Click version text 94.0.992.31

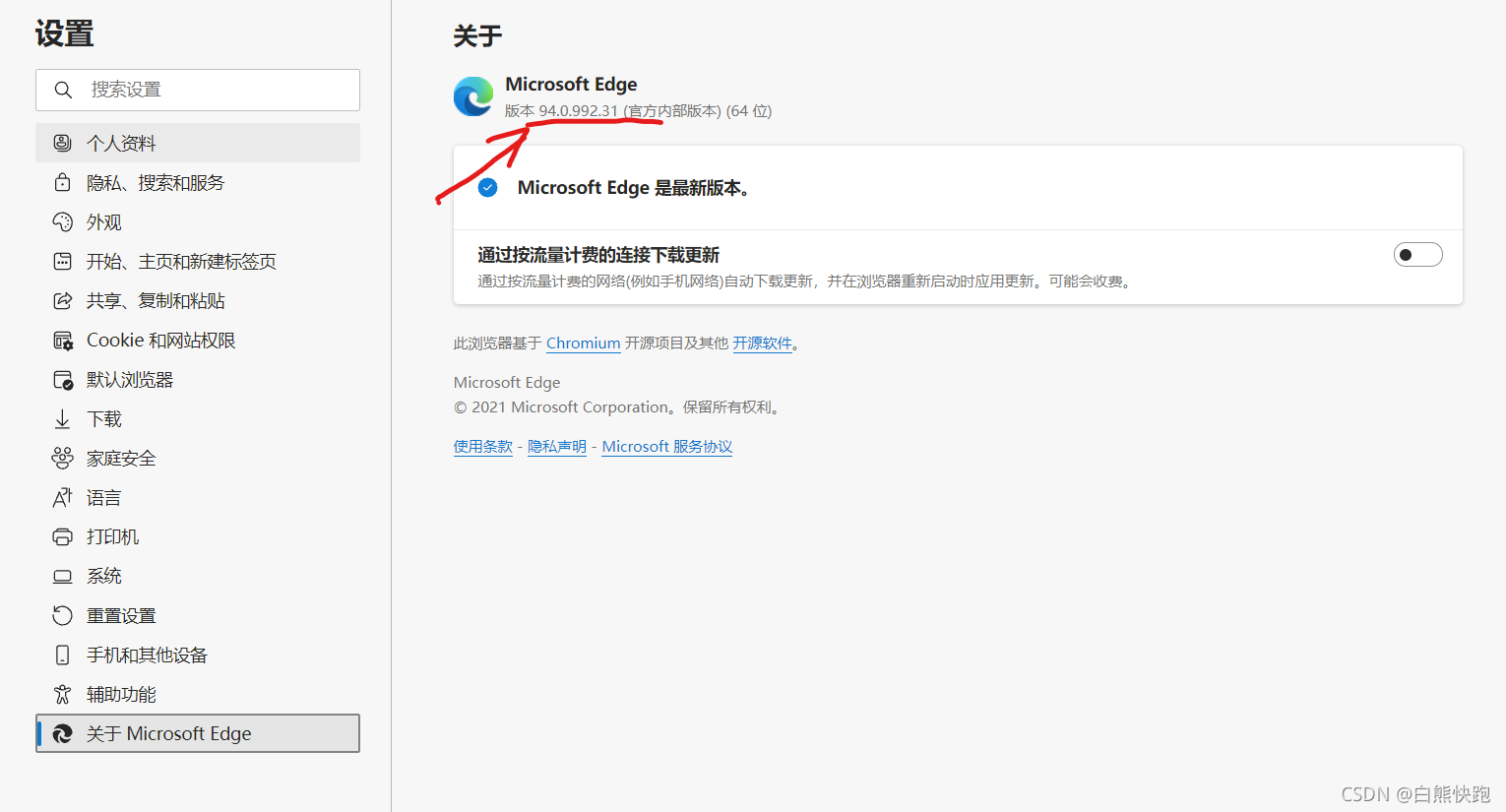click(579, 110)
